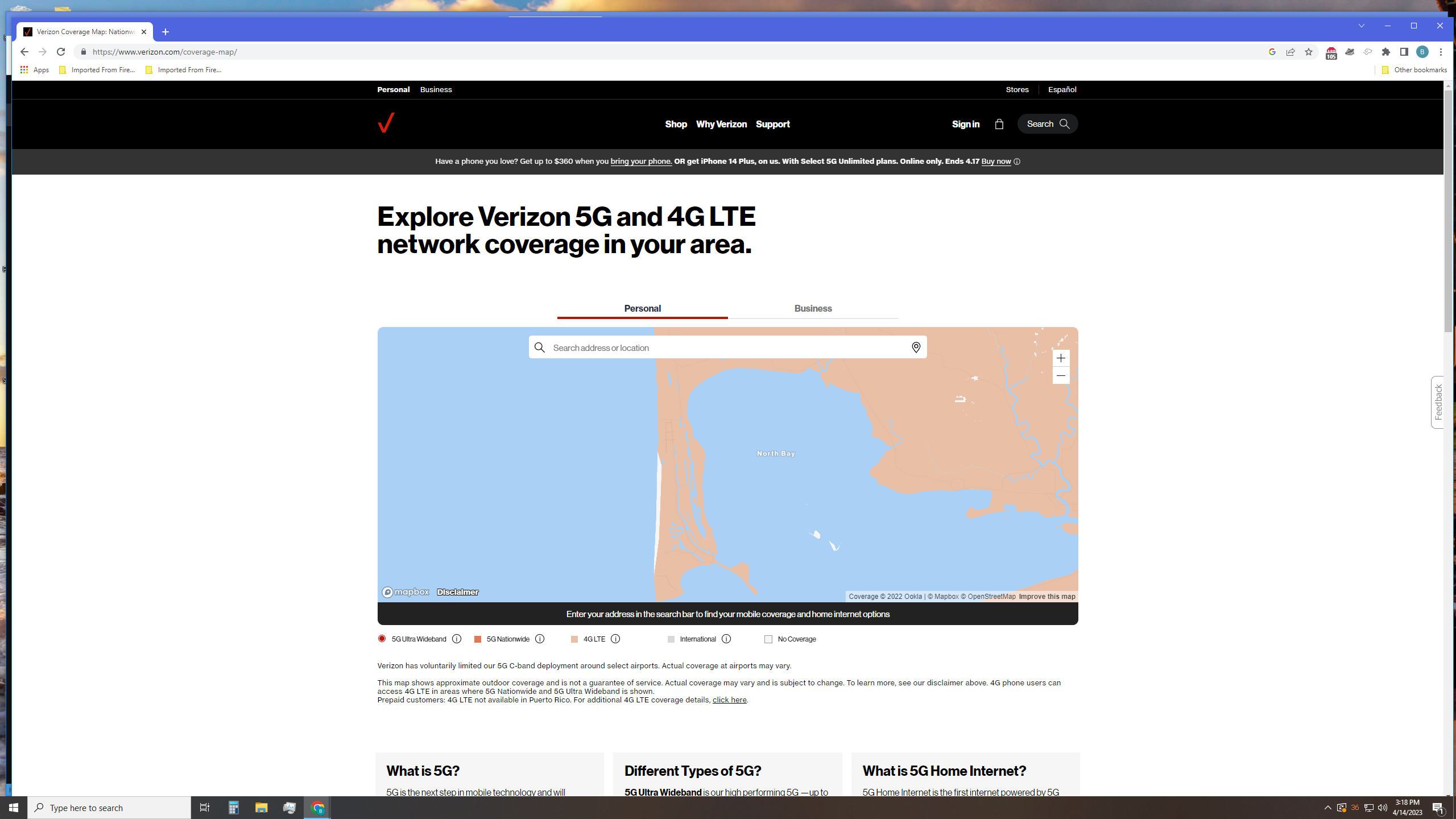
Task: Expand Chrome tab search chevron
Action: pos(1362,26)
